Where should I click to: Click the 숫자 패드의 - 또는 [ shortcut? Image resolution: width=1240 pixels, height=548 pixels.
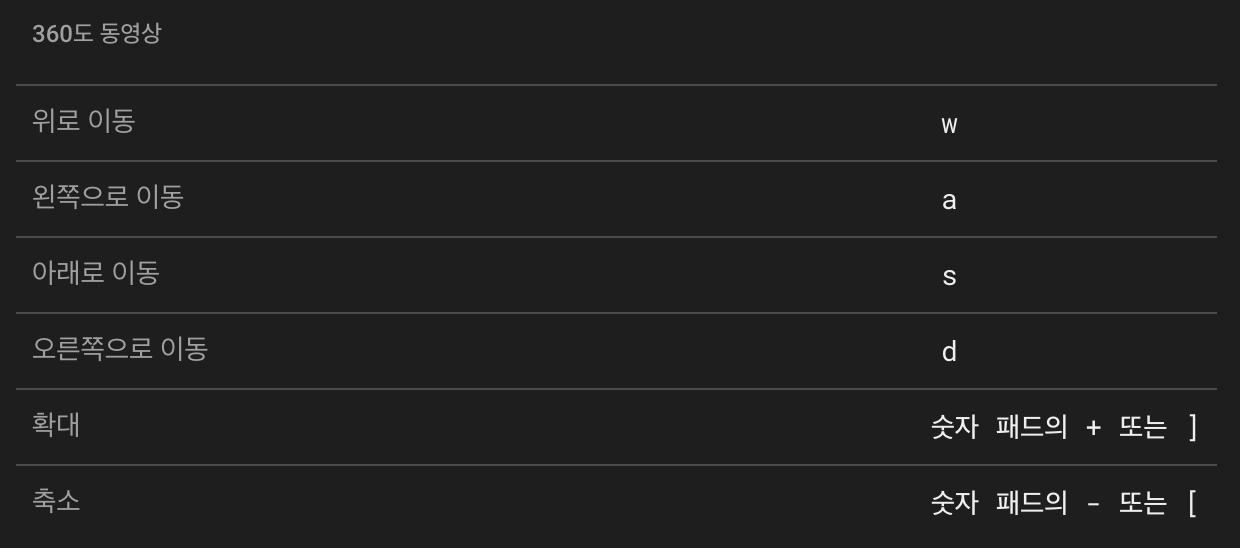(1064, 503)
